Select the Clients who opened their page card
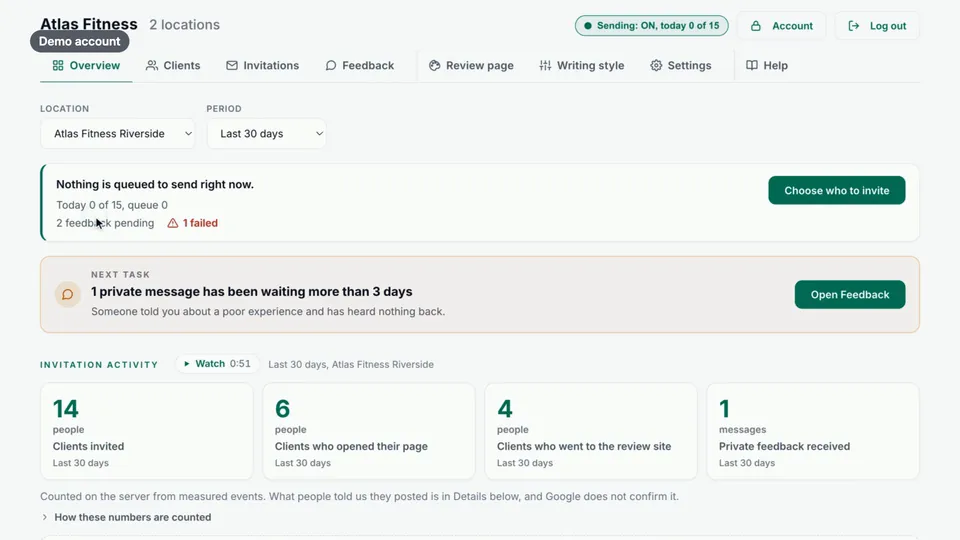The height and width of the screenshot is (540, 960). coord(369,431)
